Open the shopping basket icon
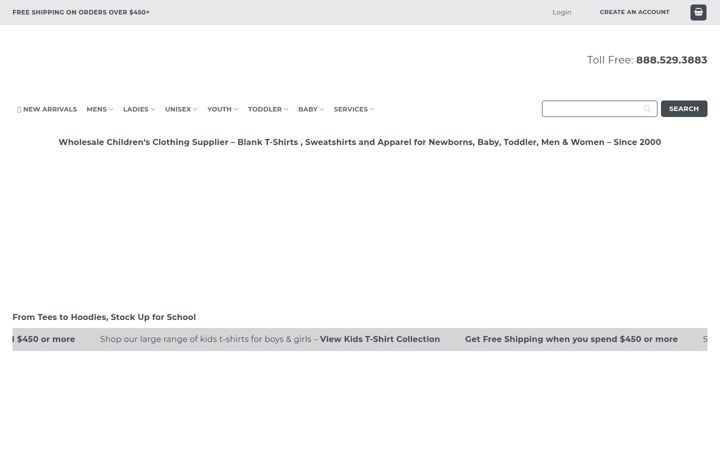 698,12
